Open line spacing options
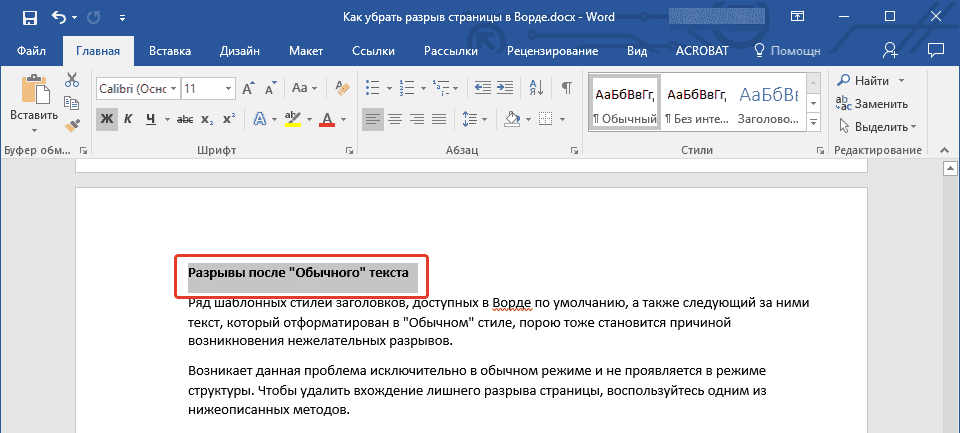The image size is (960, 433). [x=474, y=119]
